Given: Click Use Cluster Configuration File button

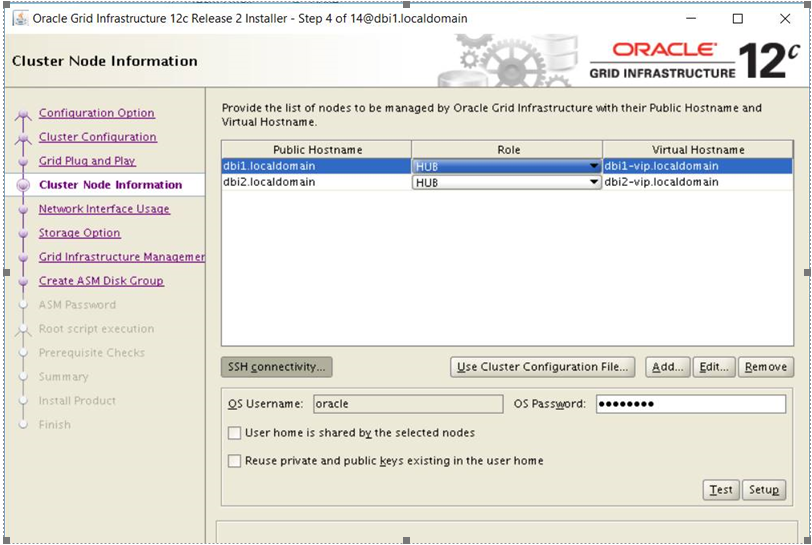Looking at the screenshot, I should coord(542,367).
